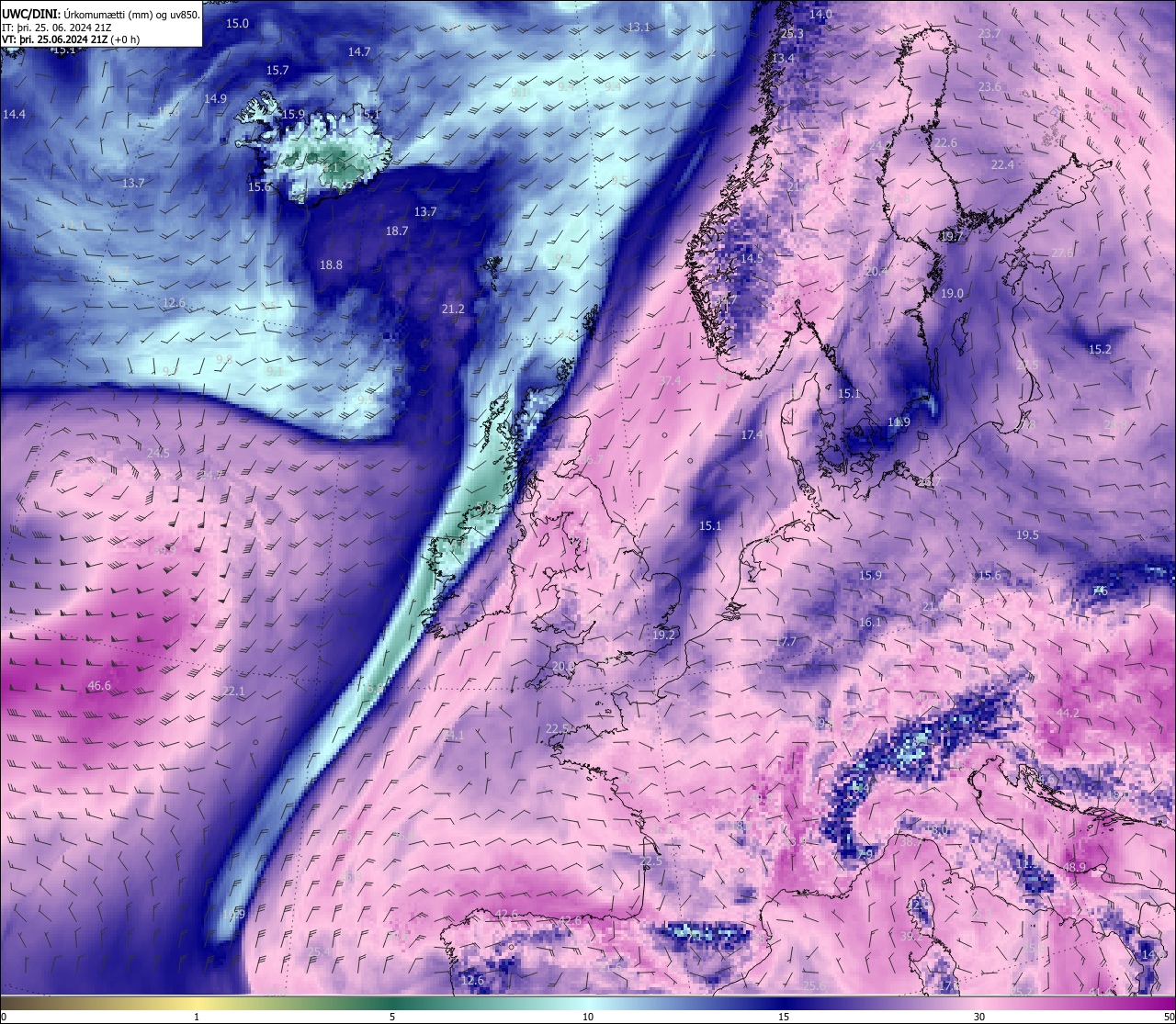Viewport: 1176px width, 1024px height.
Task: Click the 22.6 value over Sweden
Action: pos(945,142)
